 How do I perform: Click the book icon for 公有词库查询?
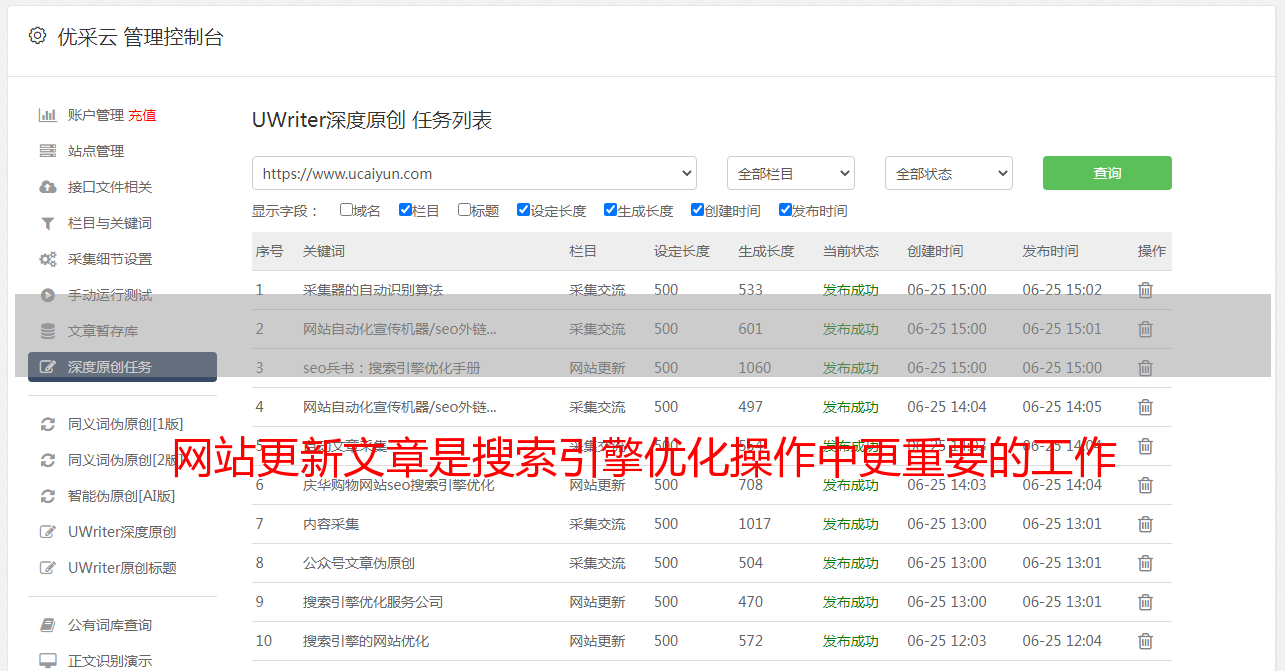click(x=47, y=625)
